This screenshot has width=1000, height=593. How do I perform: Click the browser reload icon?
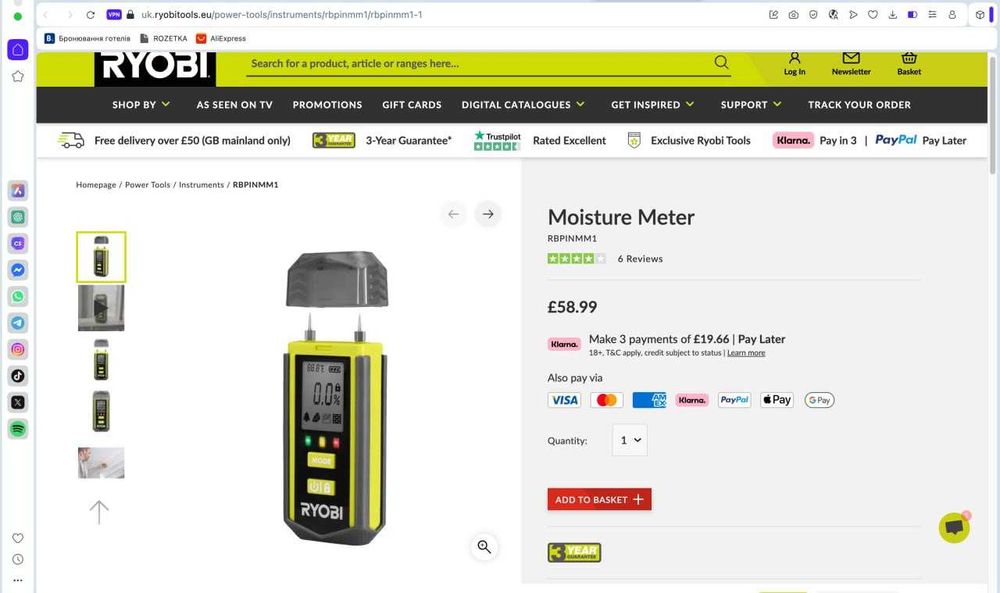(91, 15)
